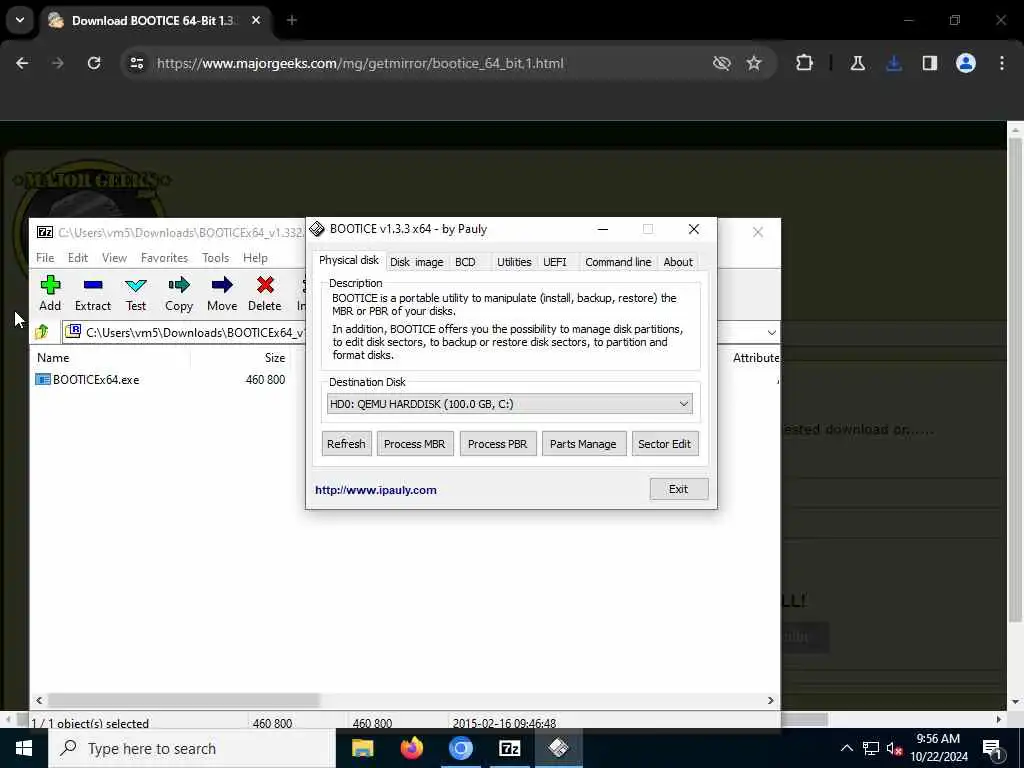Open the Edit menu in 7-Zip
The height and width of the screenshot is (768, 1024).
(78, 258)
